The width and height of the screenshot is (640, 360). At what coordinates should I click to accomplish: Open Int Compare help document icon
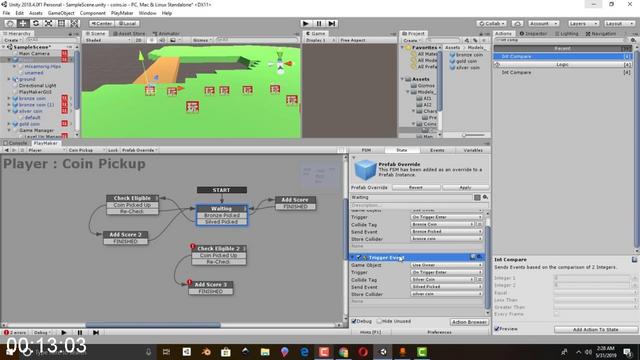pos(634,260)
